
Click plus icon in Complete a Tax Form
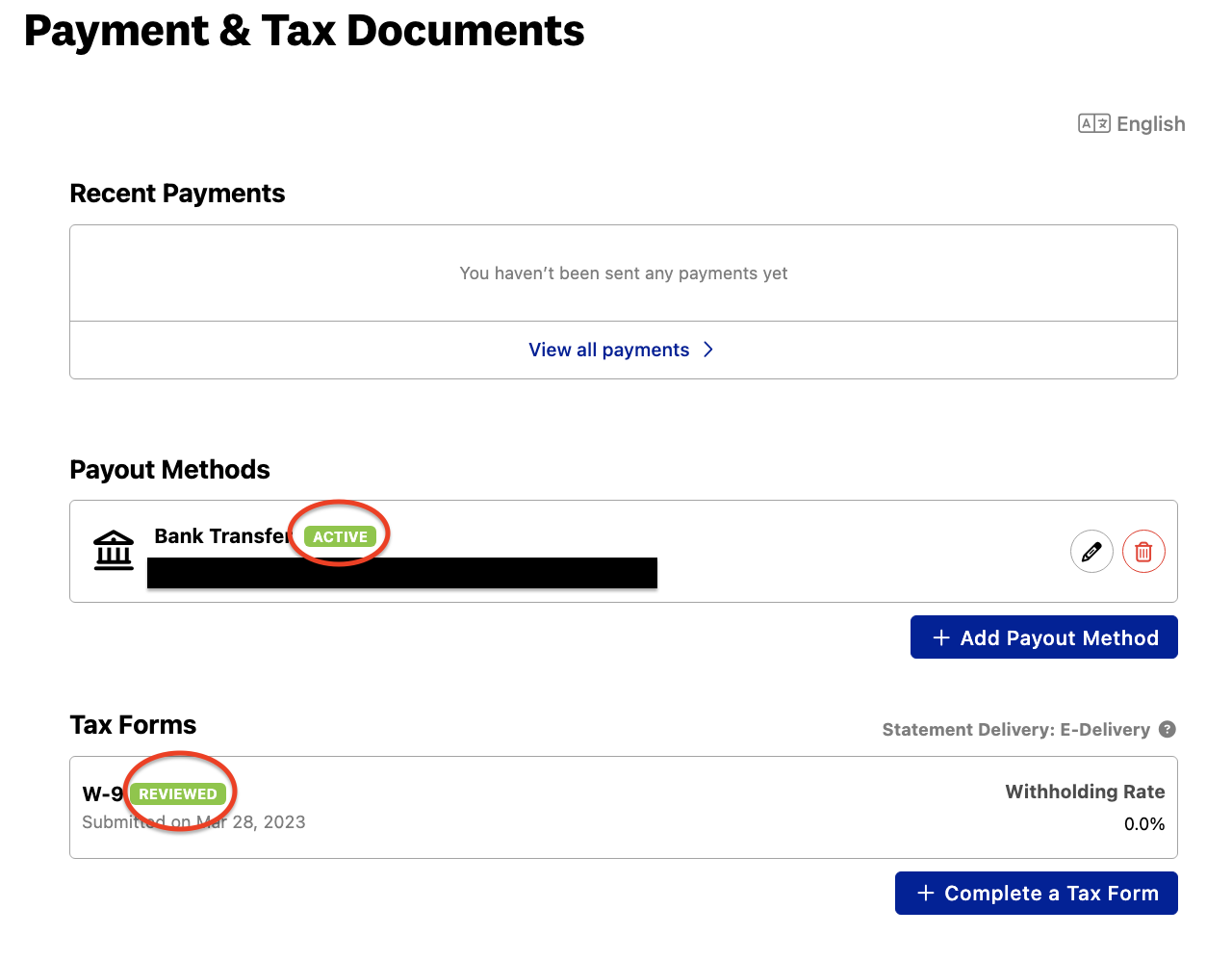926,893
